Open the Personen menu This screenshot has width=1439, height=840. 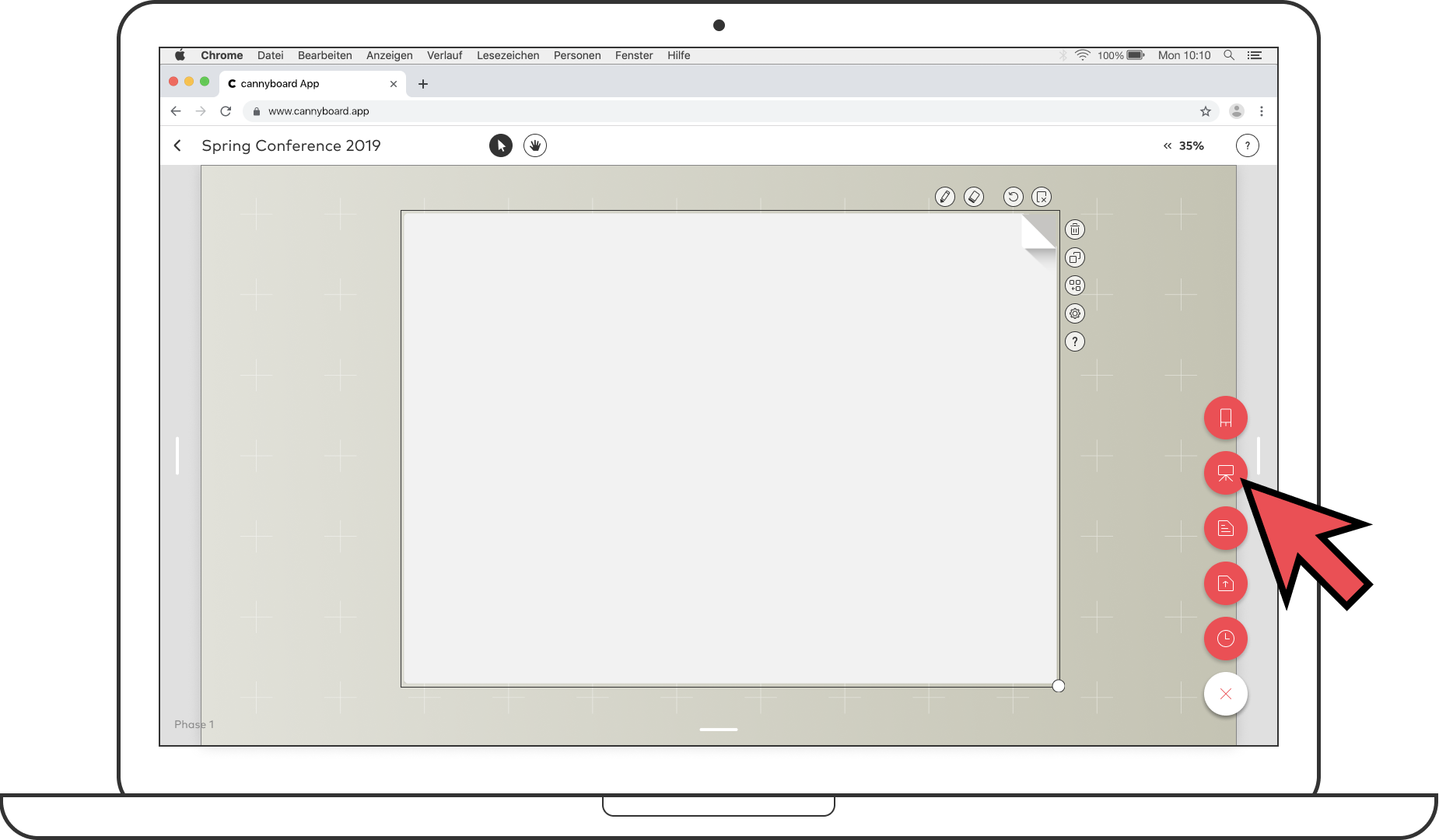577,55
